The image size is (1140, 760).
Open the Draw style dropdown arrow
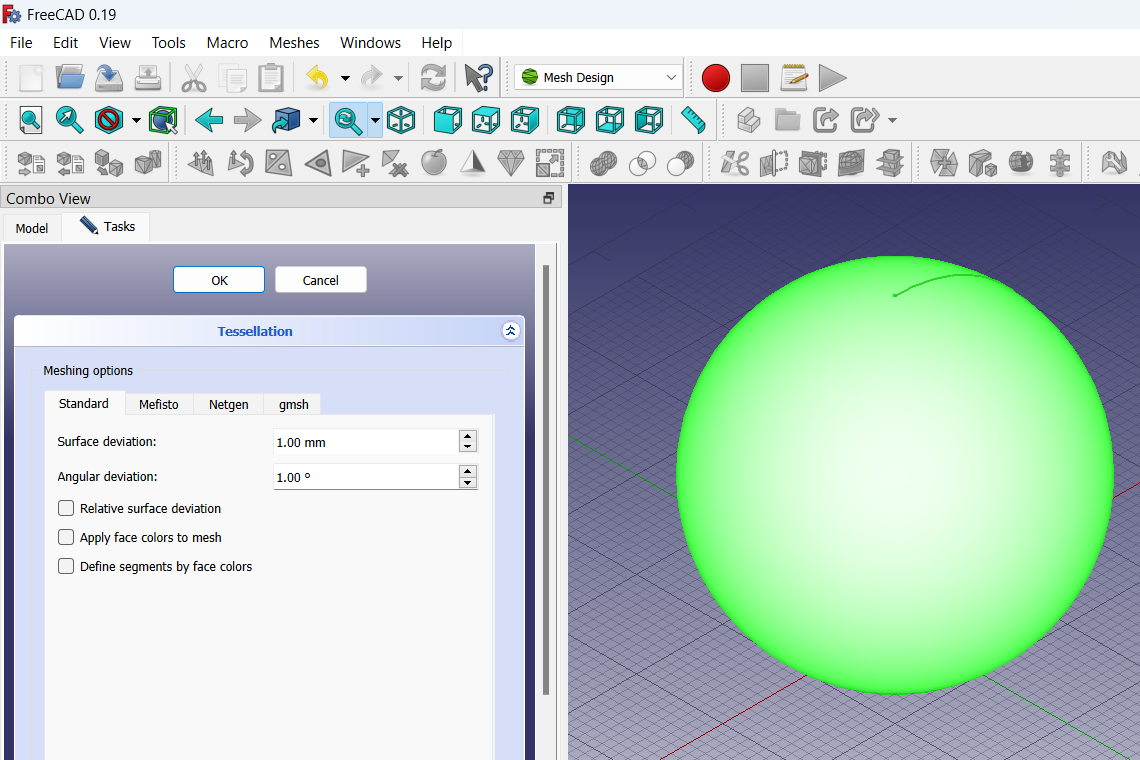tap(135, 120)
